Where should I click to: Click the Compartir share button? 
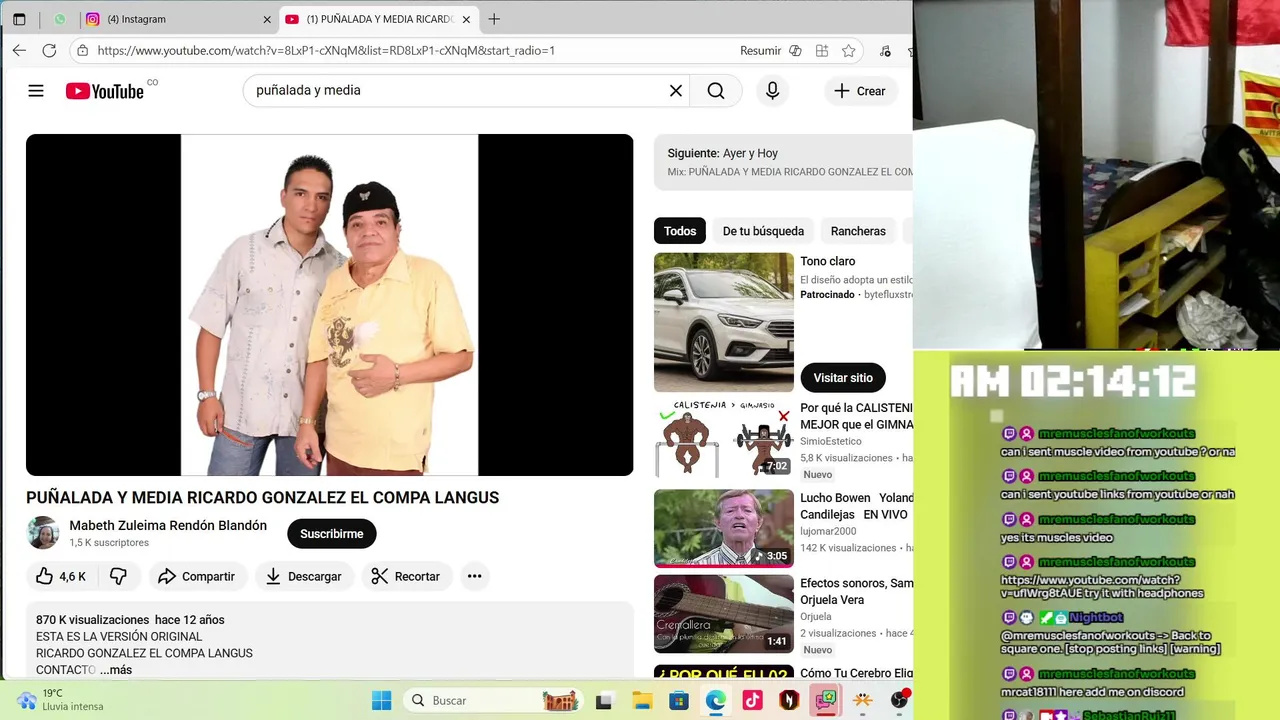pyautogui.click(x=198, y=576)
